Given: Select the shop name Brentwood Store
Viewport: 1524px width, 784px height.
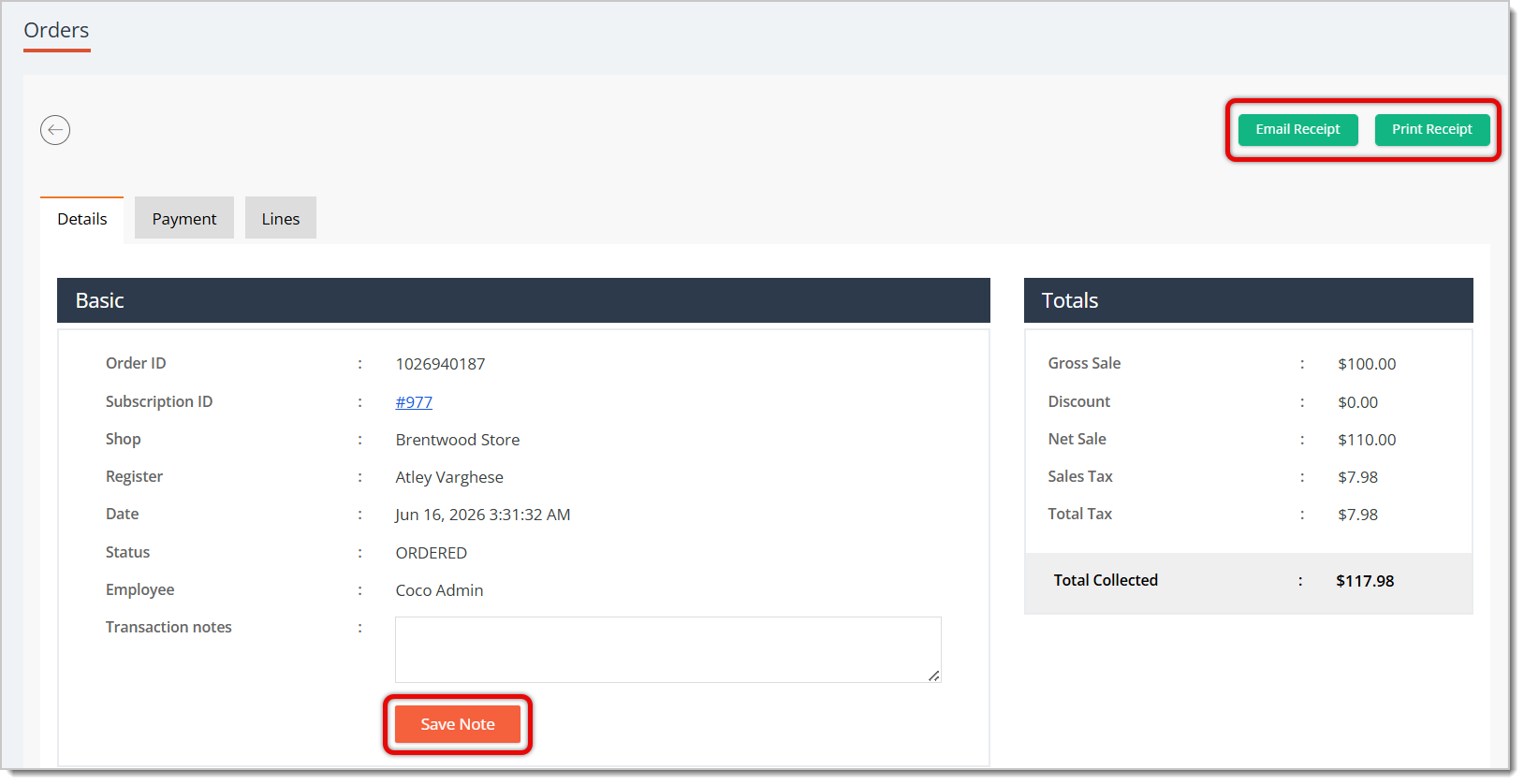Looking at the screenshot, I should (458, 440).
